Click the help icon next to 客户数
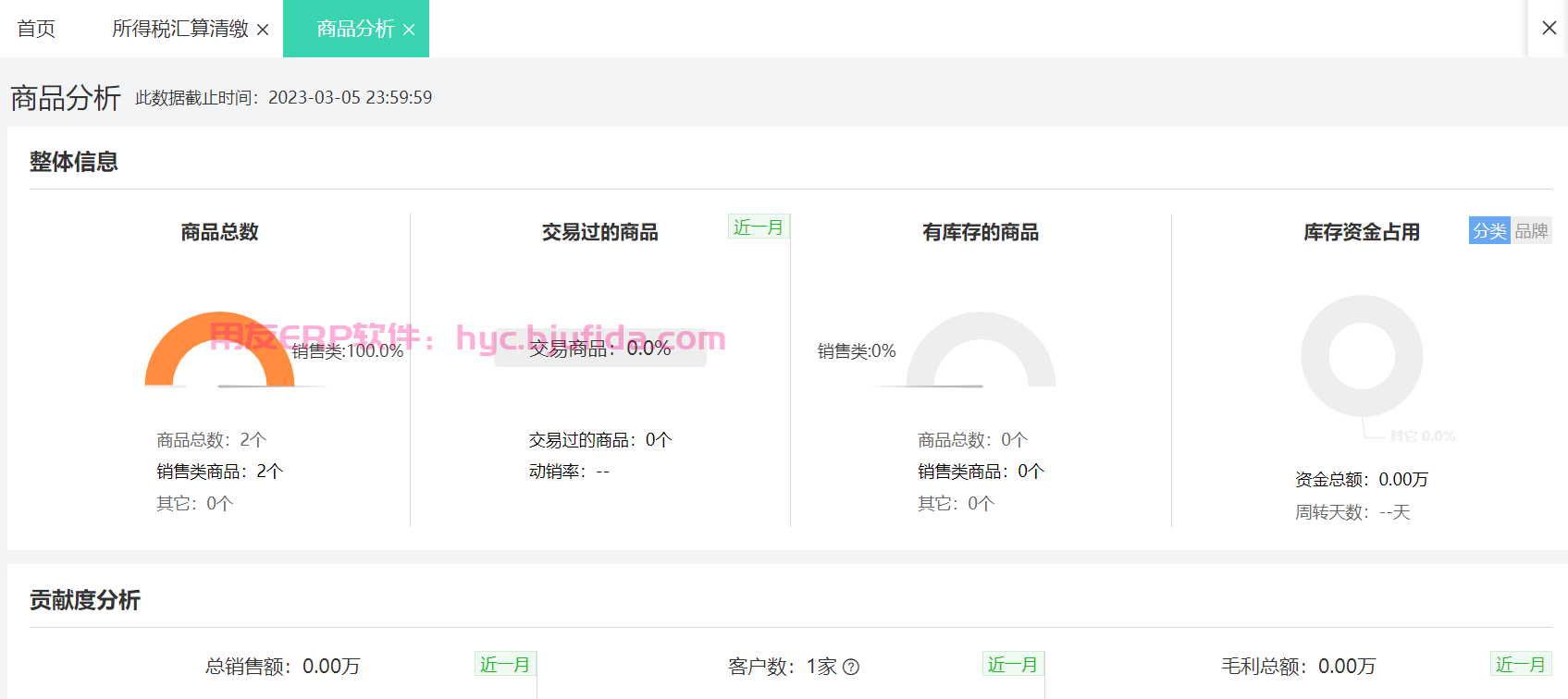1568x699 pixels. (851, 667)
